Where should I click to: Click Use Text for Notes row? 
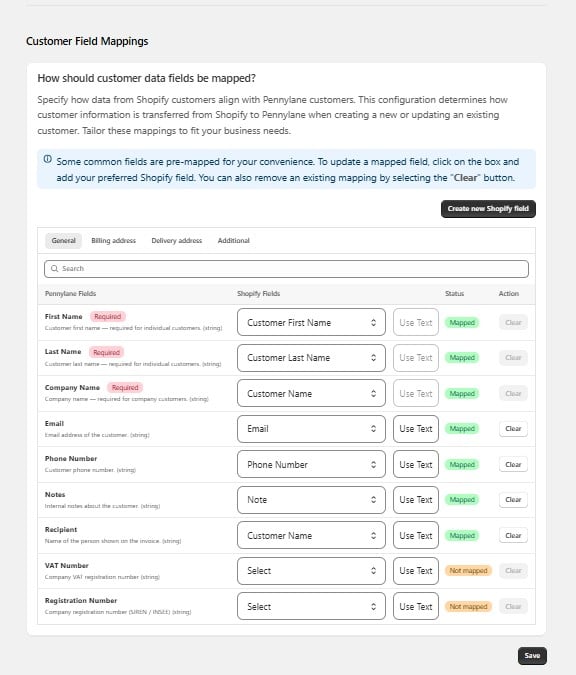416,500
